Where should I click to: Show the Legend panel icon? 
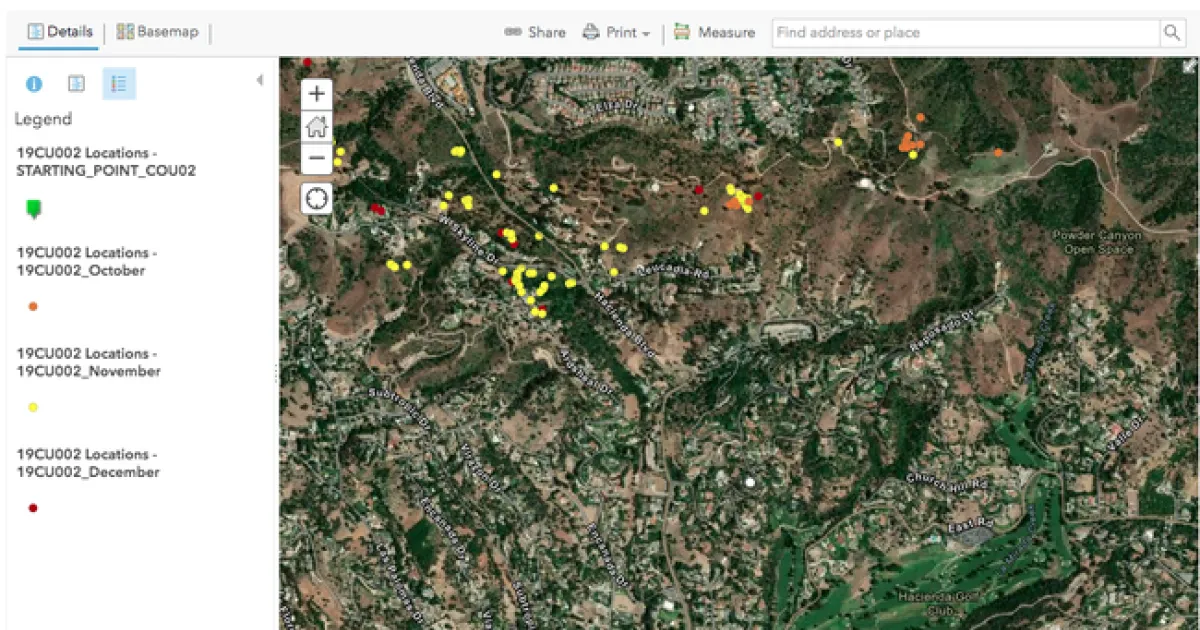pyautogui.click(x=119, y=84)
